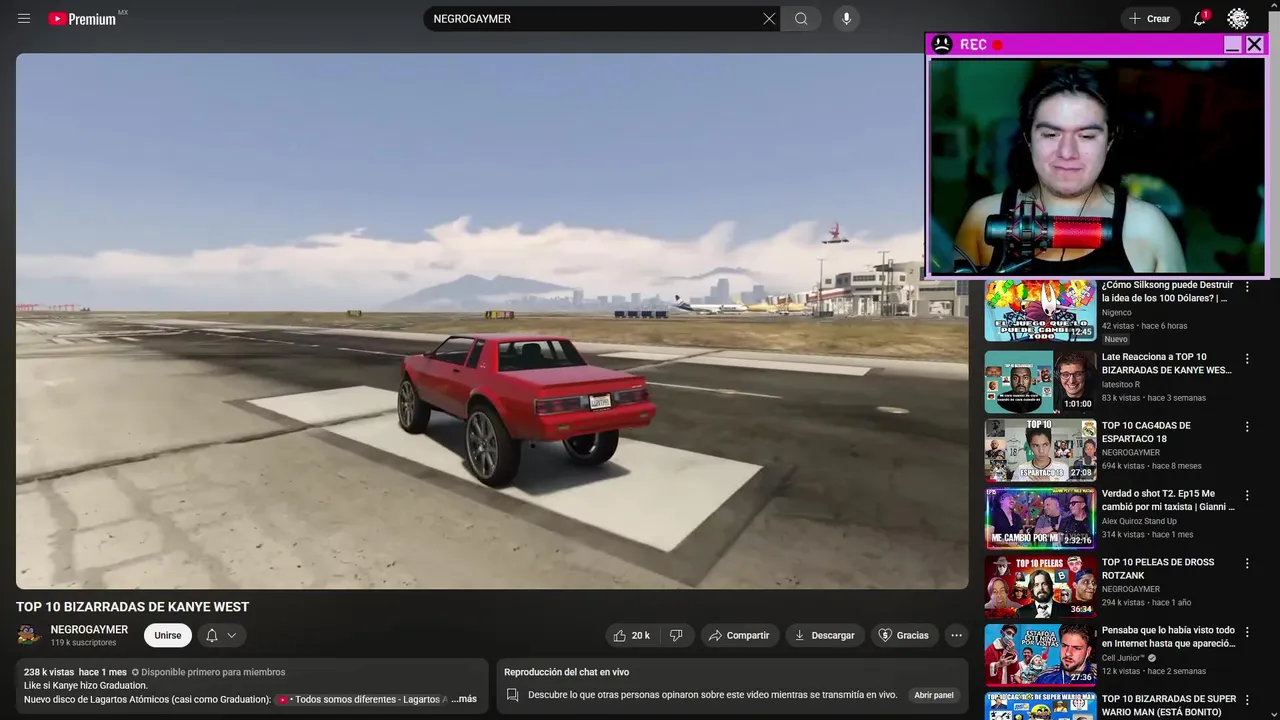The height and width of the screenshot is (720, 1280).
Task: Click the magnifier search button
Action: coord(801,19)
